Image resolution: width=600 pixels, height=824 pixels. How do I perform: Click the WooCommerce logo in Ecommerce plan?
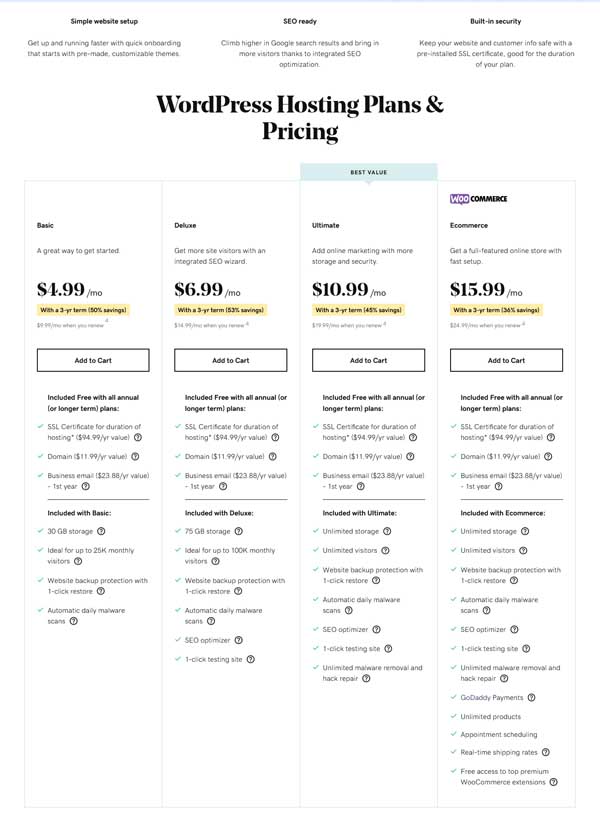coord(479,199)
